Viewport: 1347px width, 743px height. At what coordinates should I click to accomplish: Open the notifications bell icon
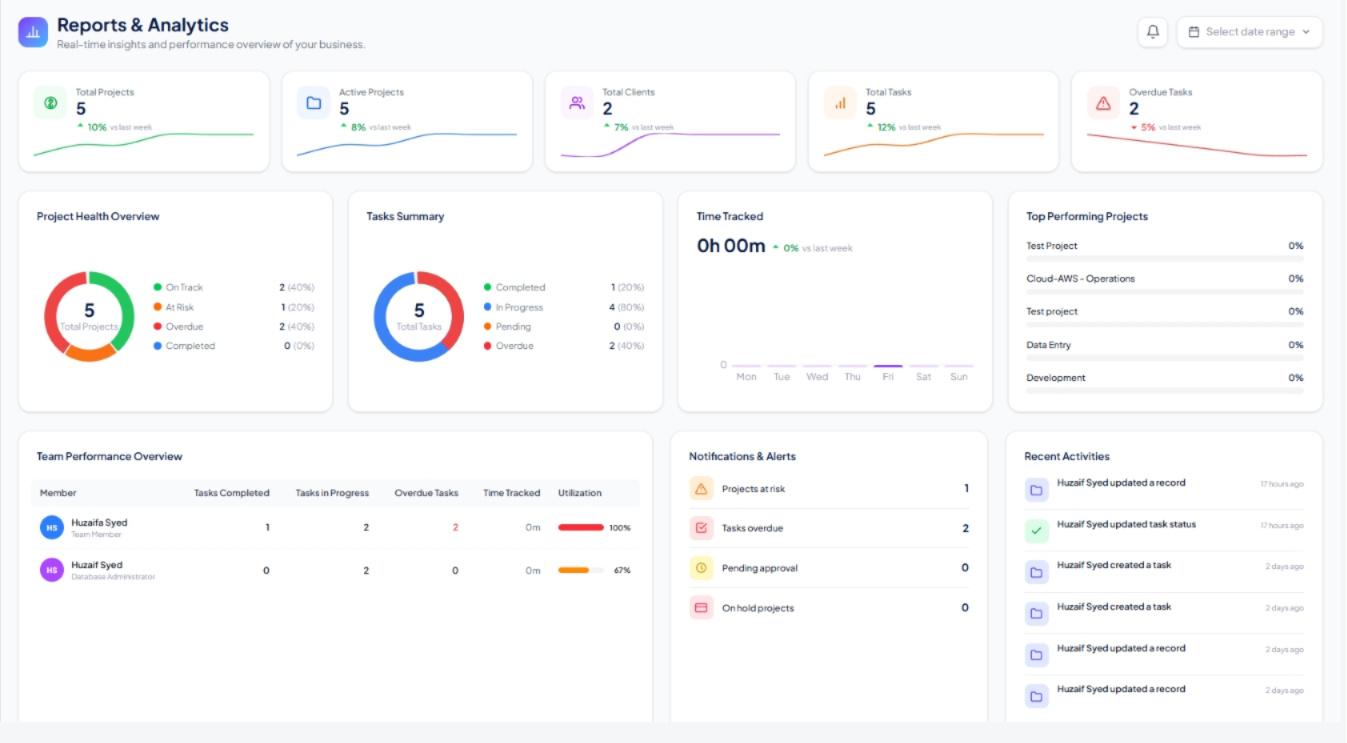pos(1152,32)
